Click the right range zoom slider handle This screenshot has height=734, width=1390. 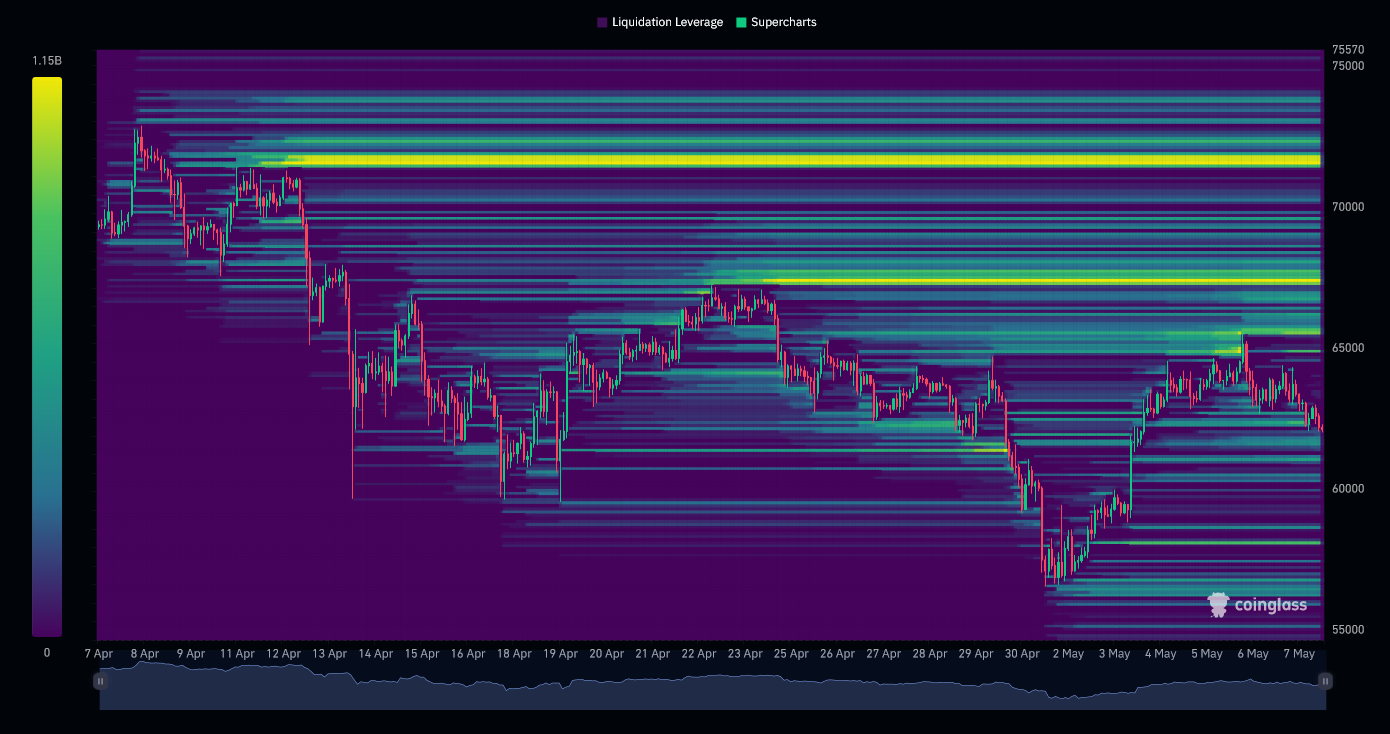click(x=1326, y=681)
